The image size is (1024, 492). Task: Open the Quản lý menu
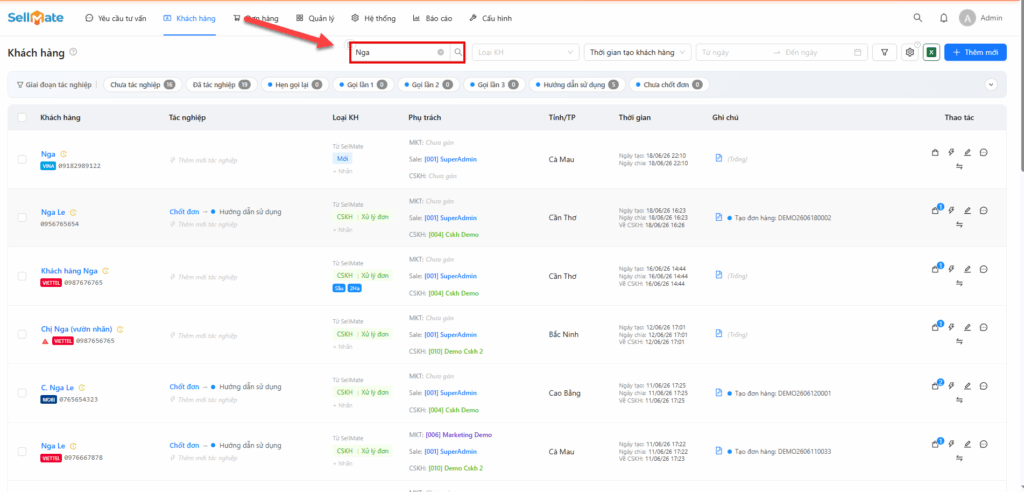pos(315,18)
